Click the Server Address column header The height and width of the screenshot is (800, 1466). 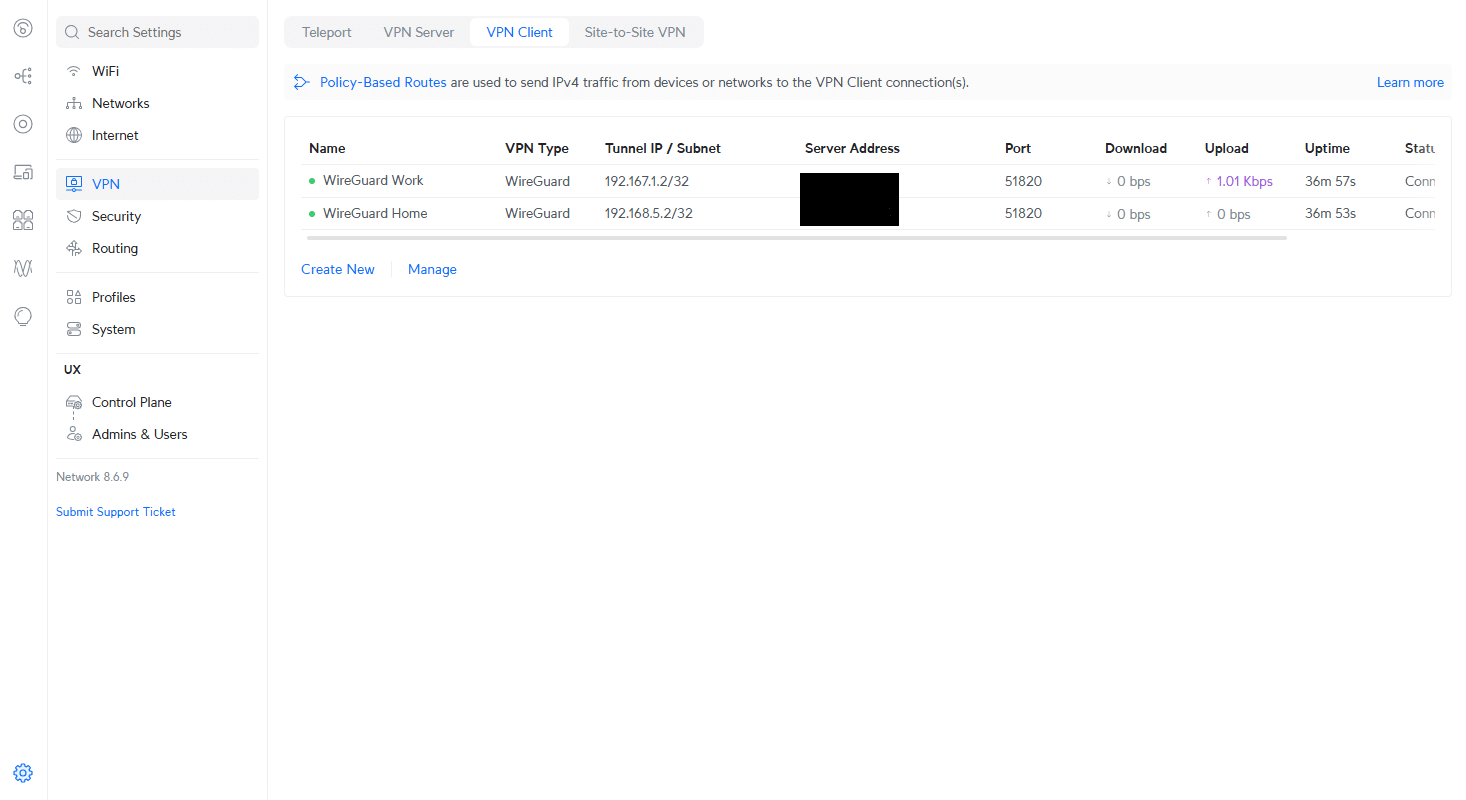coord(852,148)
